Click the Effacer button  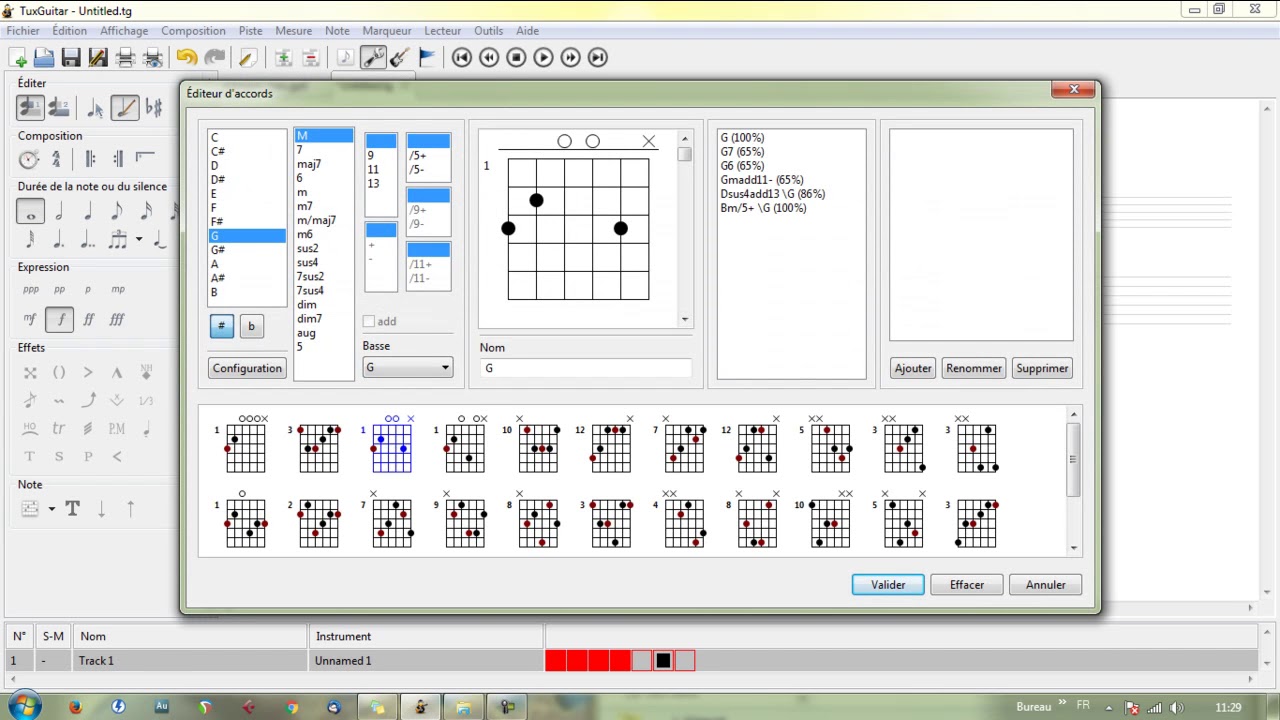(x=967, y=585)
